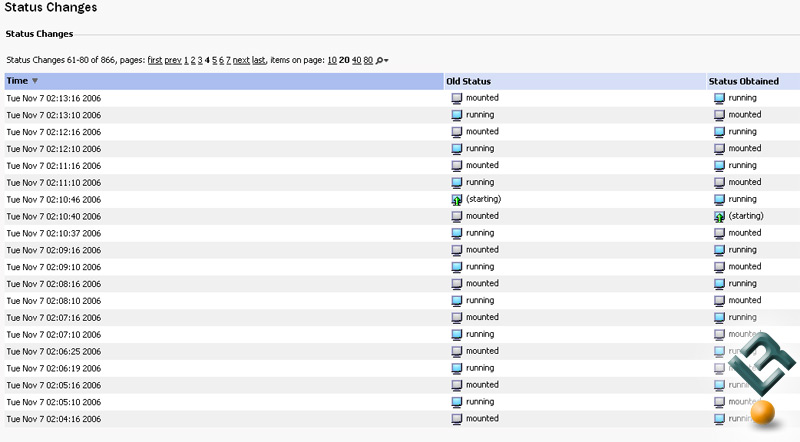Click running icon in 02:13:10 Old Status
The height and width of the screenshot is (442, 800).
tap(457, 115)
